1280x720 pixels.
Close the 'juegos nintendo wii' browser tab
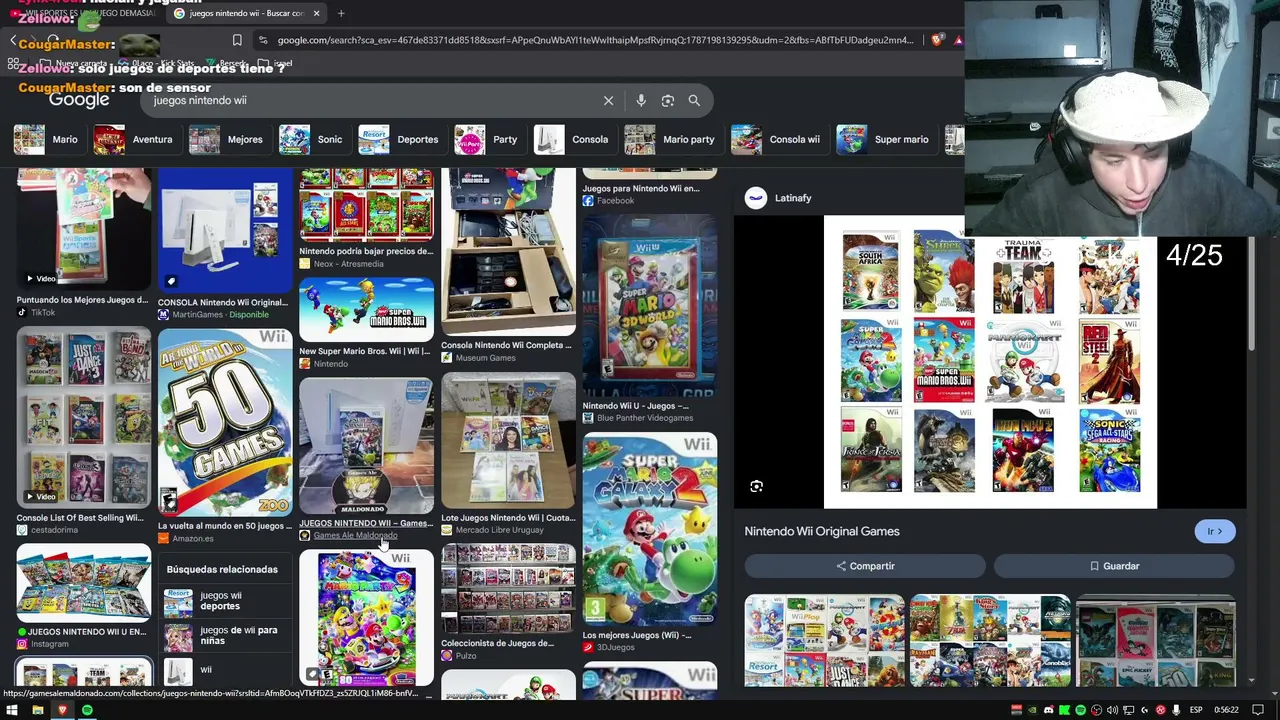pyautogui.click(x=317, y=13)
